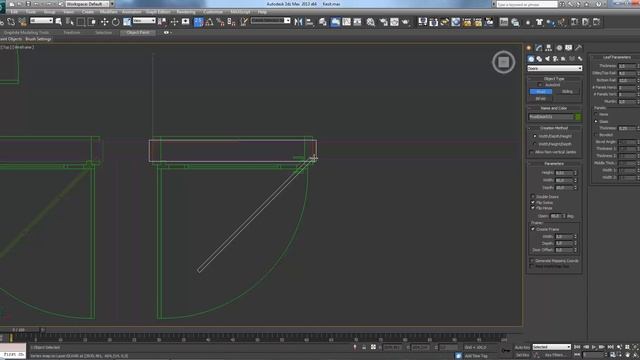Collapse the Object Type rollout
Image resolution: width=640 pixels, height=360 pixels.
554,79
